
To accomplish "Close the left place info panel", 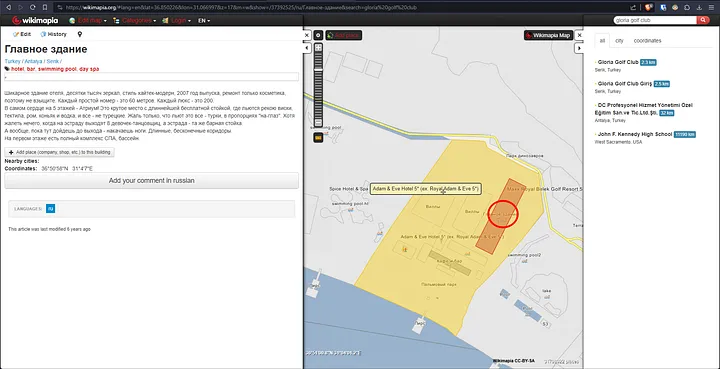I will pos(307,35).
